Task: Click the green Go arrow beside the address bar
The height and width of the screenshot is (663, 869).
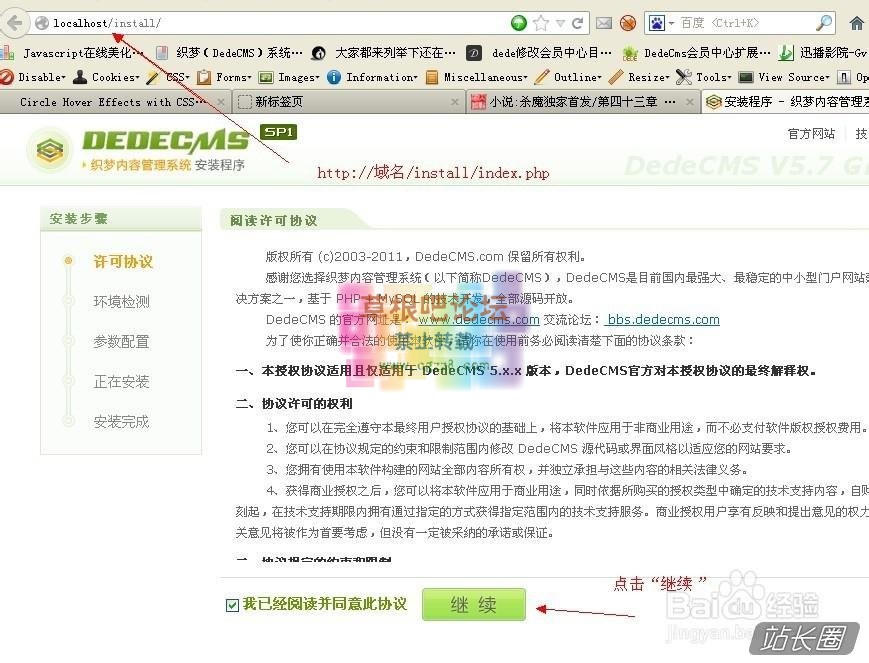Action: pos(519,22)
